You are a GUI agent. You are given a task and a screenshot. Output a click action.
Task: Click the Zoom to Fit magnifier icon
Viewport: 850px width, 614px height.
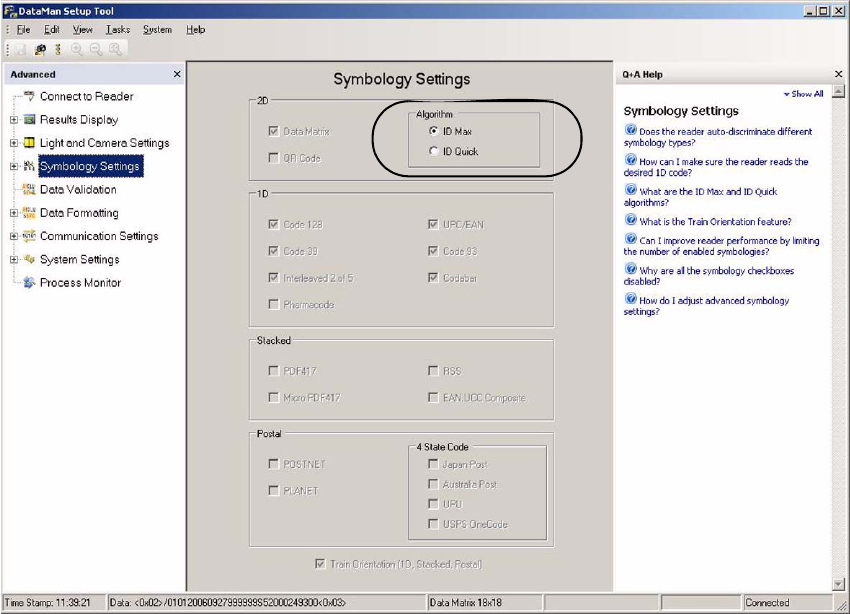pos(115,50)
